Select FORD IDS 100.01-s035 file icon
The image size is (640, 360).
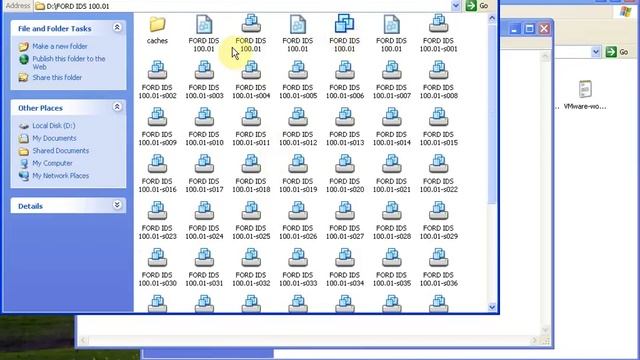point(392,258)
